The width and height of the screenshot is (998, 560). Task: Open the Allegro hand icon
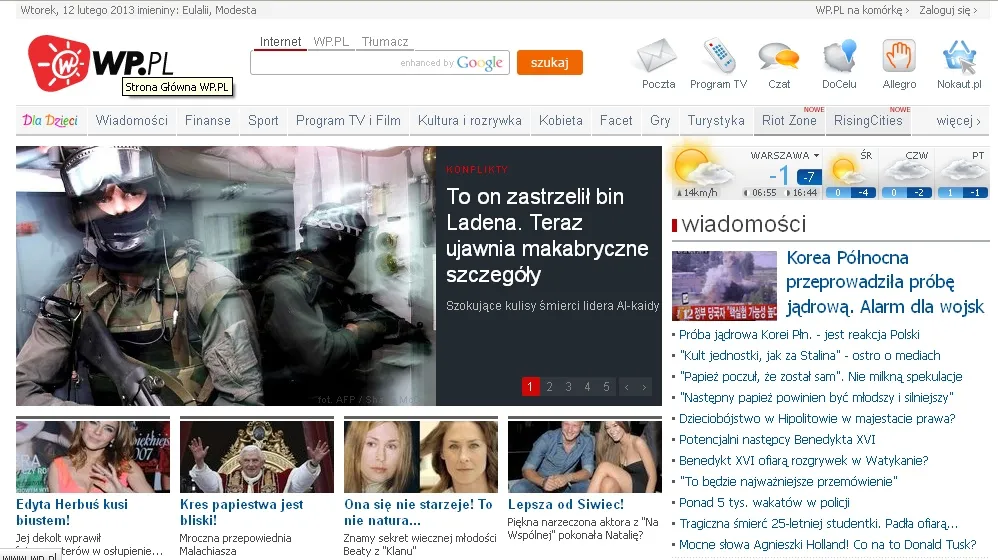tap(899, 56)
